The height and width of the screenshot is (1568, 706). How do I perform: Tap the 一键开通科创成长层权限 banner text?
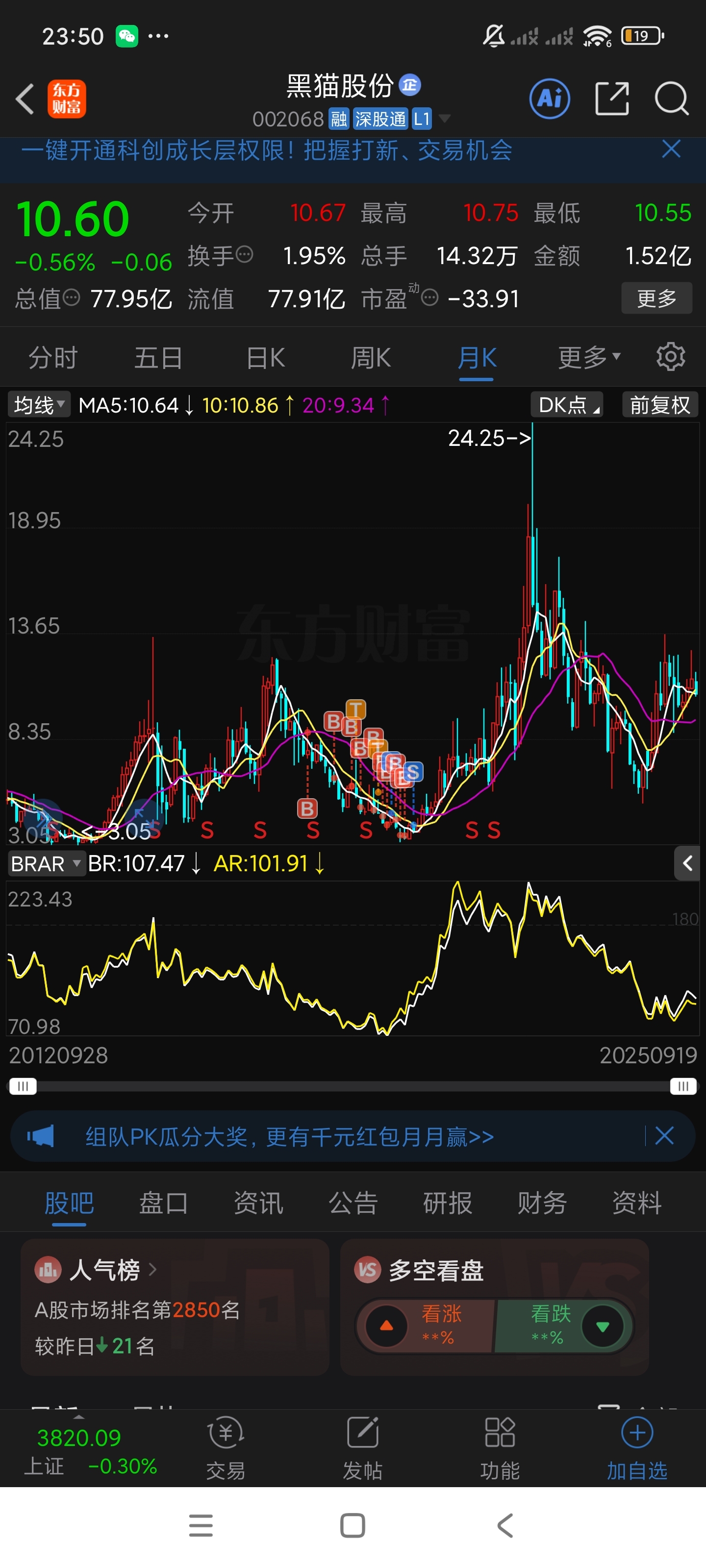click(x=267, y=150)
